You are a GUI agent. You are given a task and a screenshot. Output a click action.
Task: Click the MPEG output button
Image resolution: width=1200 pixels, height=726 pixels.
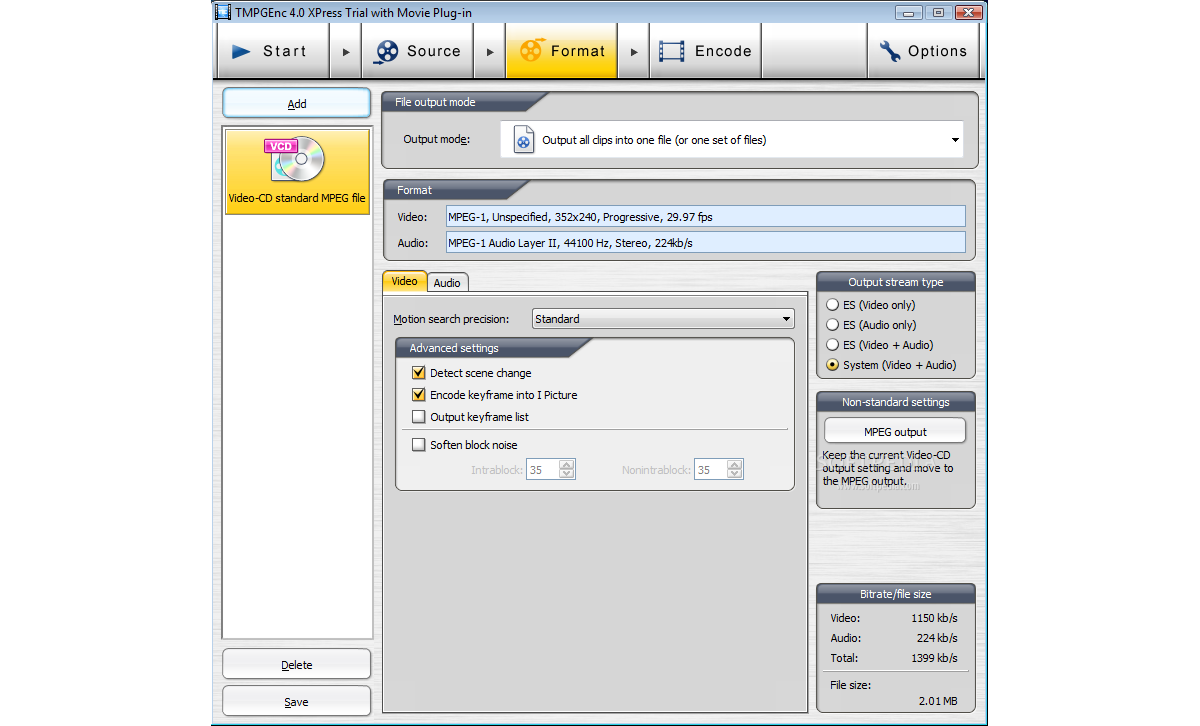(895, 432)
